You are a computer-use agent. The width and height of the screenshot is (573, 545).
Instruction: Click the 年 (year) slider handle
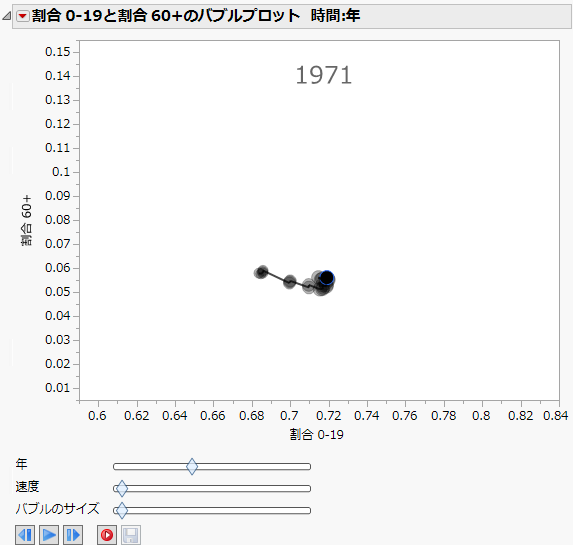tap(192, 466)
